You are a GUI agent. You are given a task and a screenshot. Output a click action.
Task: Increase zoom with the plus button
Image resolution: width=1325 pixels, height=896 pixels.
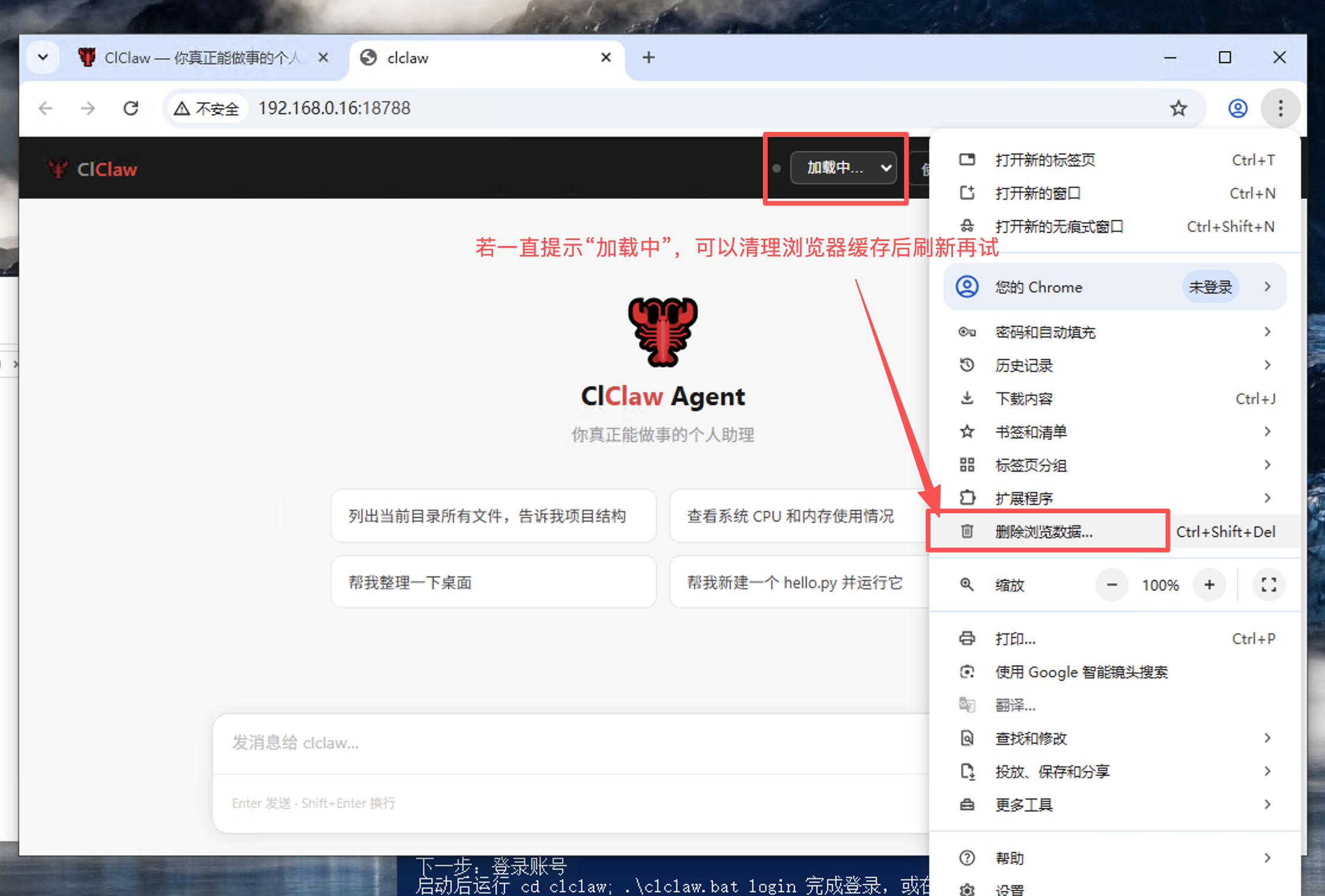point(1209,585)
